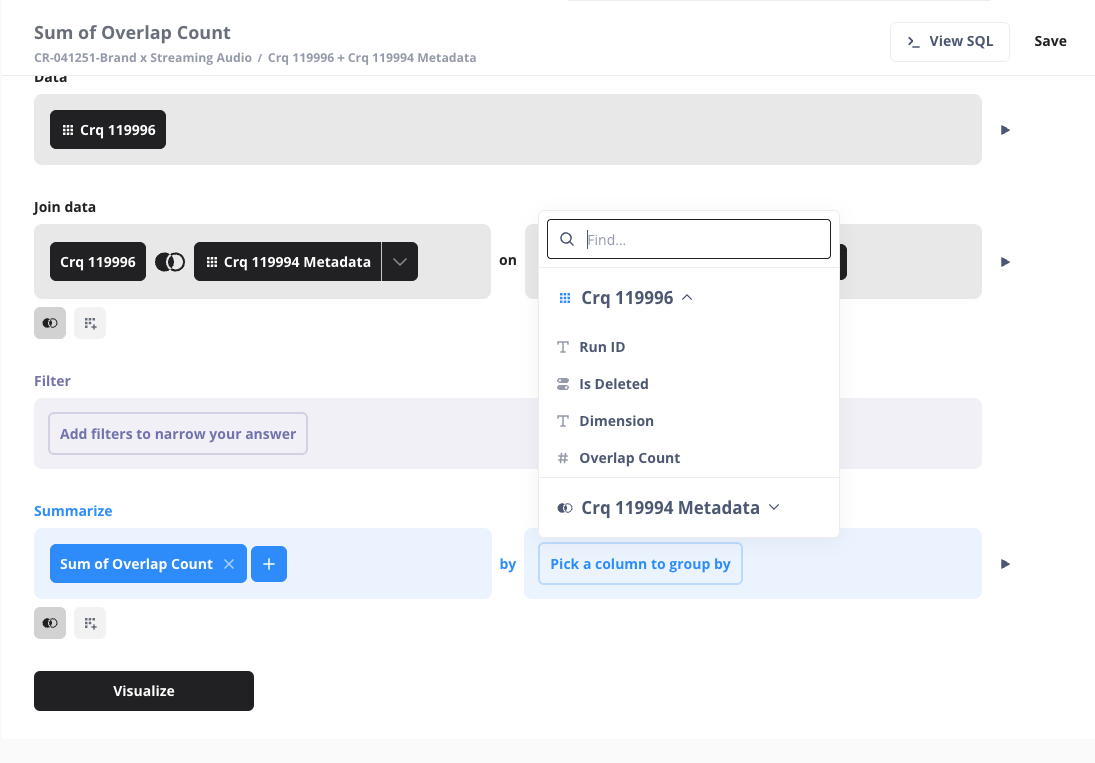Open View SQL
This screenshot has height=763, width=1095.
click(x=949, y=42)
